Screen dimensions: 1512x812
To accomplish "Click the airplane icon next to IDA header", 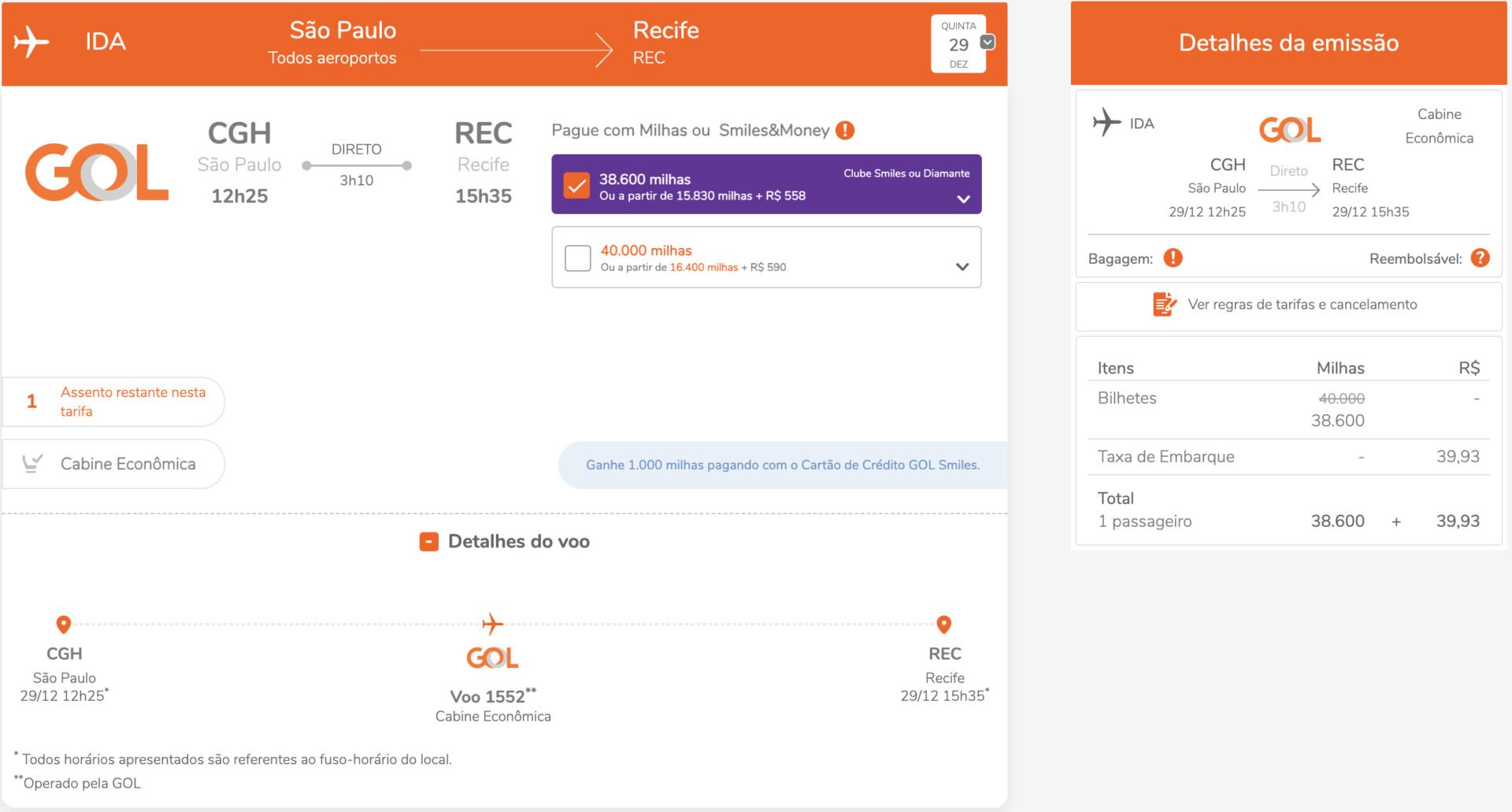I will 31,42.
